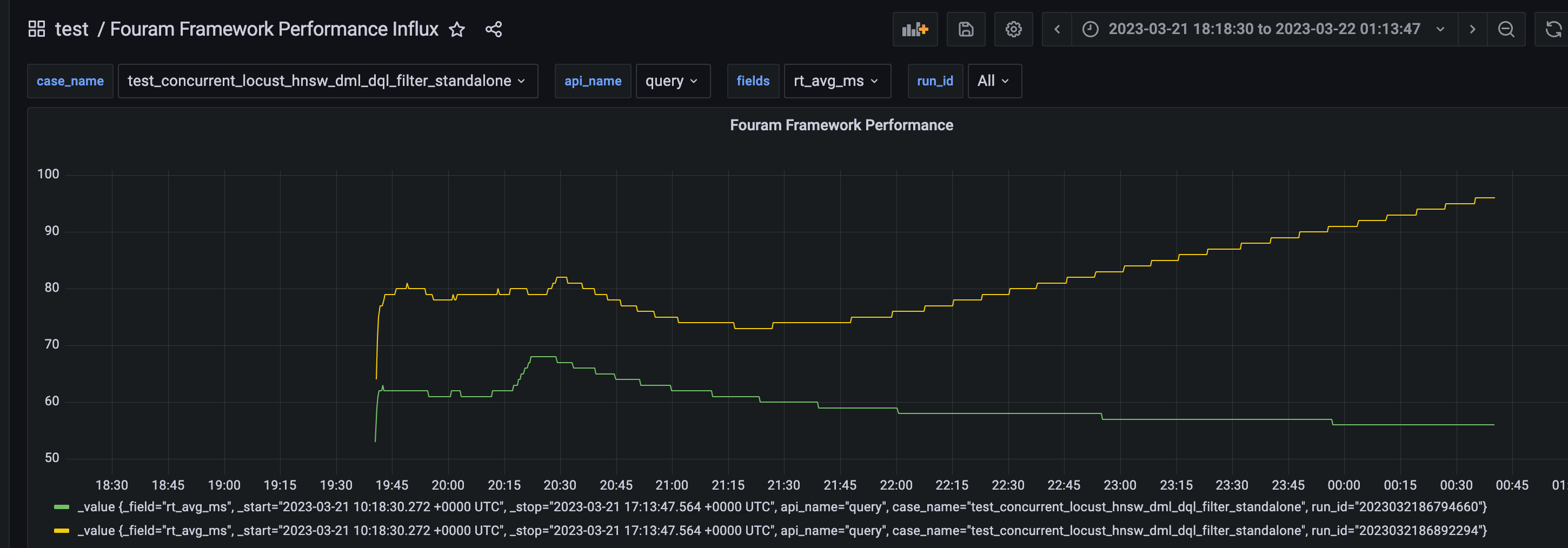Zoom out the time range with magnifier icon
The image size is (1568, 548).
coord(1506,29)
